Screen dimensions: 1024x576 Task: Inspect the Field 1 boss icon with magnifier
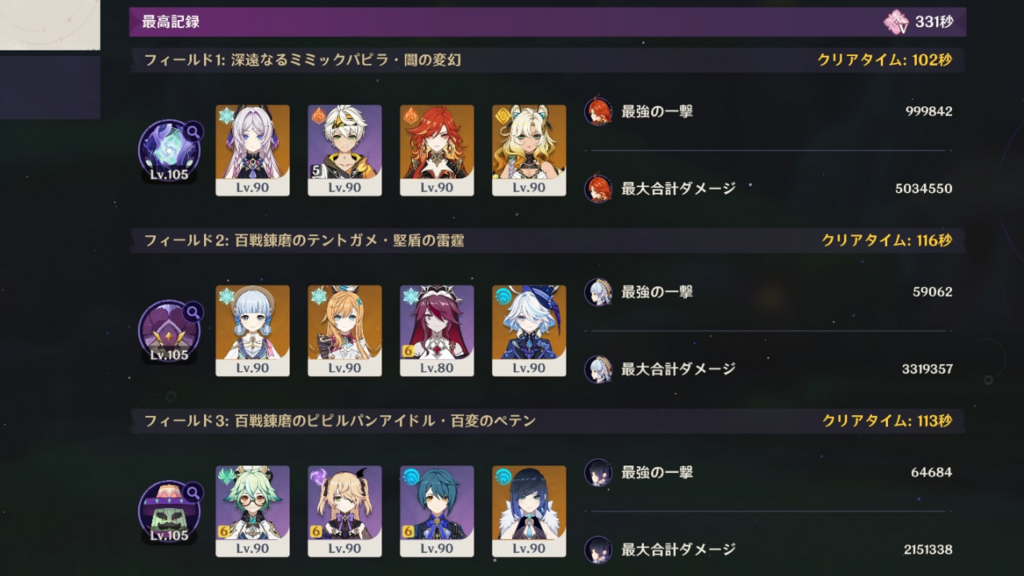pos(169,150)
